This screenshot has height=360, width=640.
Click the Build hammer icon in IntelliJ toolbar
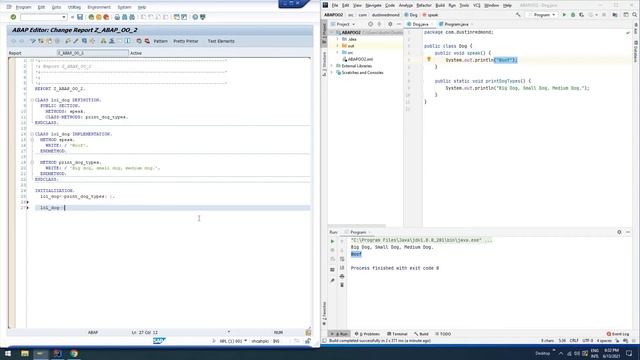518,15
